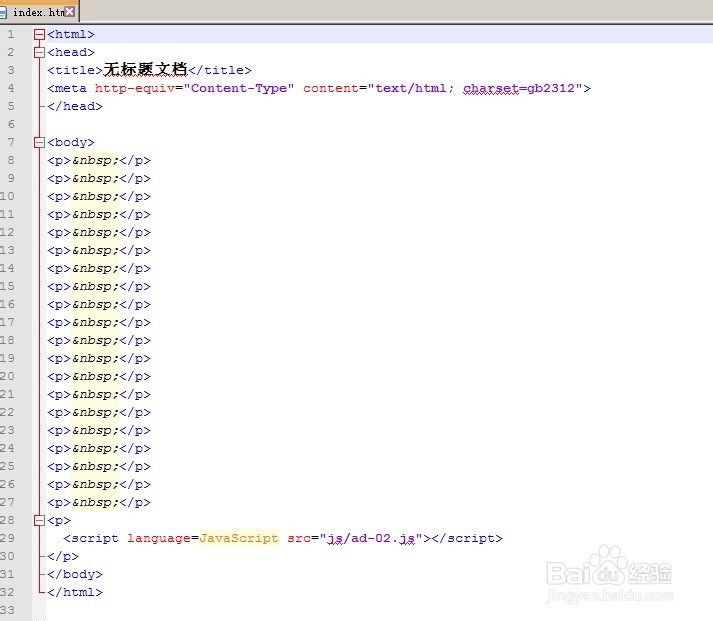Click the content attribute on line 4
713x621 pixels.
[x=331, y=88]
